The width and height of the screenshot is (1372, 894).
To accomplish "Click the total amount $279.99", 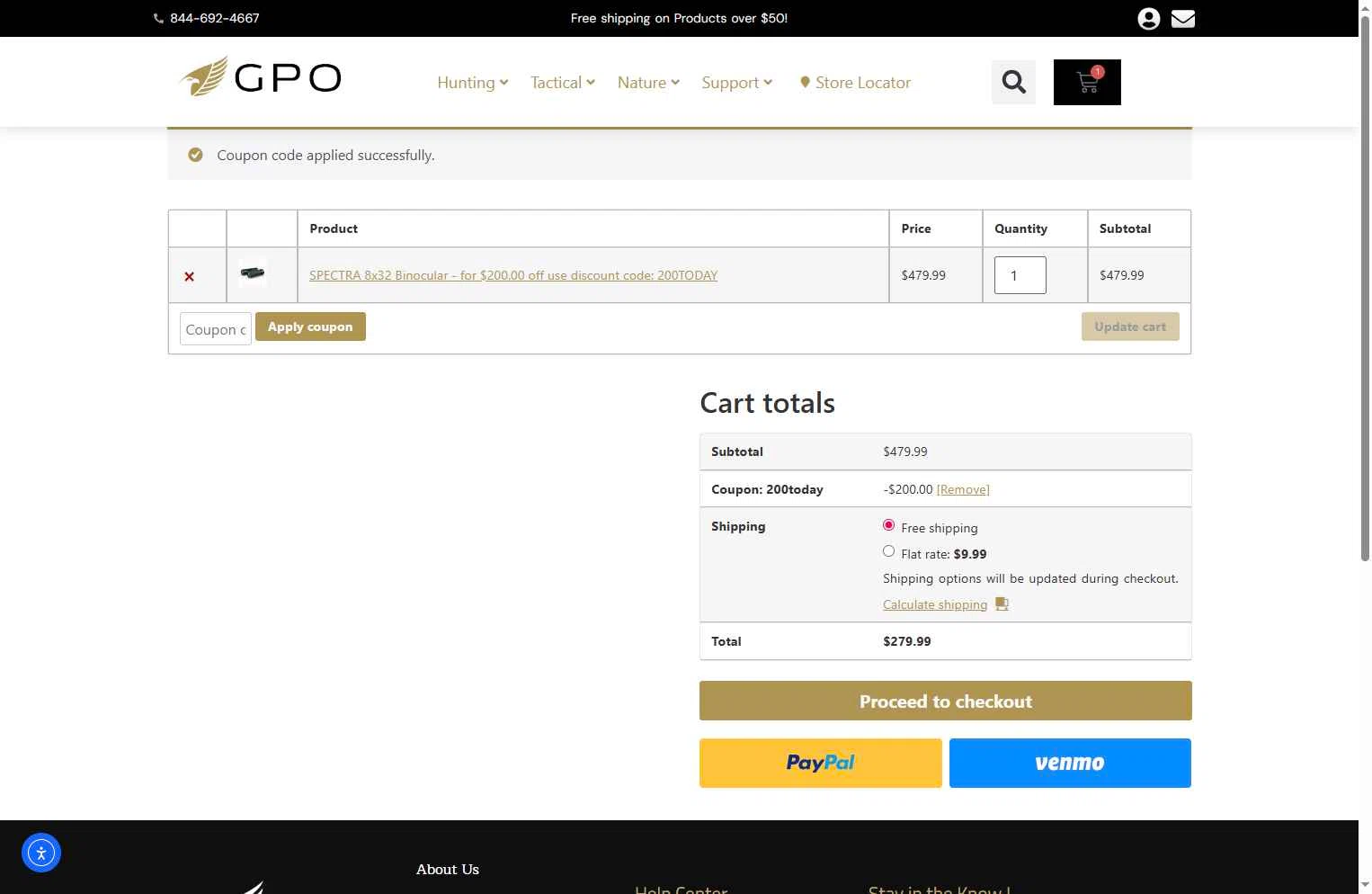I will [x=907, y=641].
